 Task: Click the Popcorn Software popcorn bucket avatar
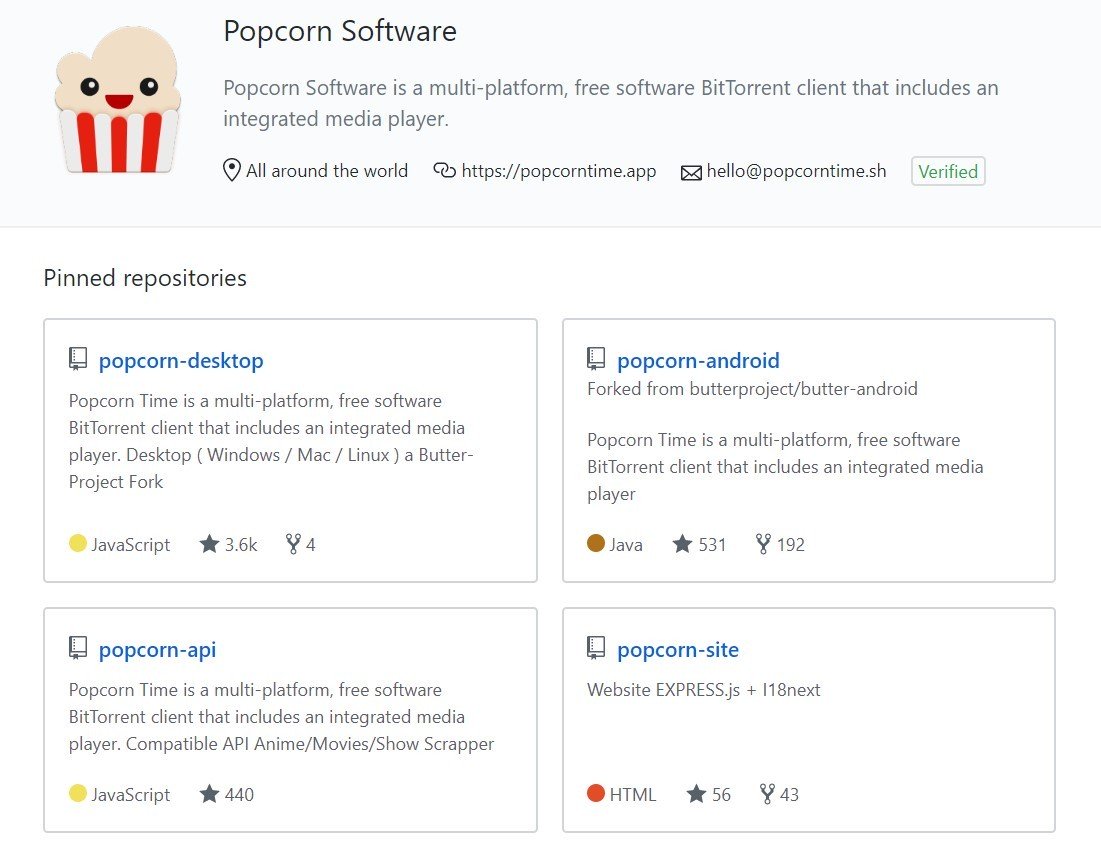pos(118,100)
